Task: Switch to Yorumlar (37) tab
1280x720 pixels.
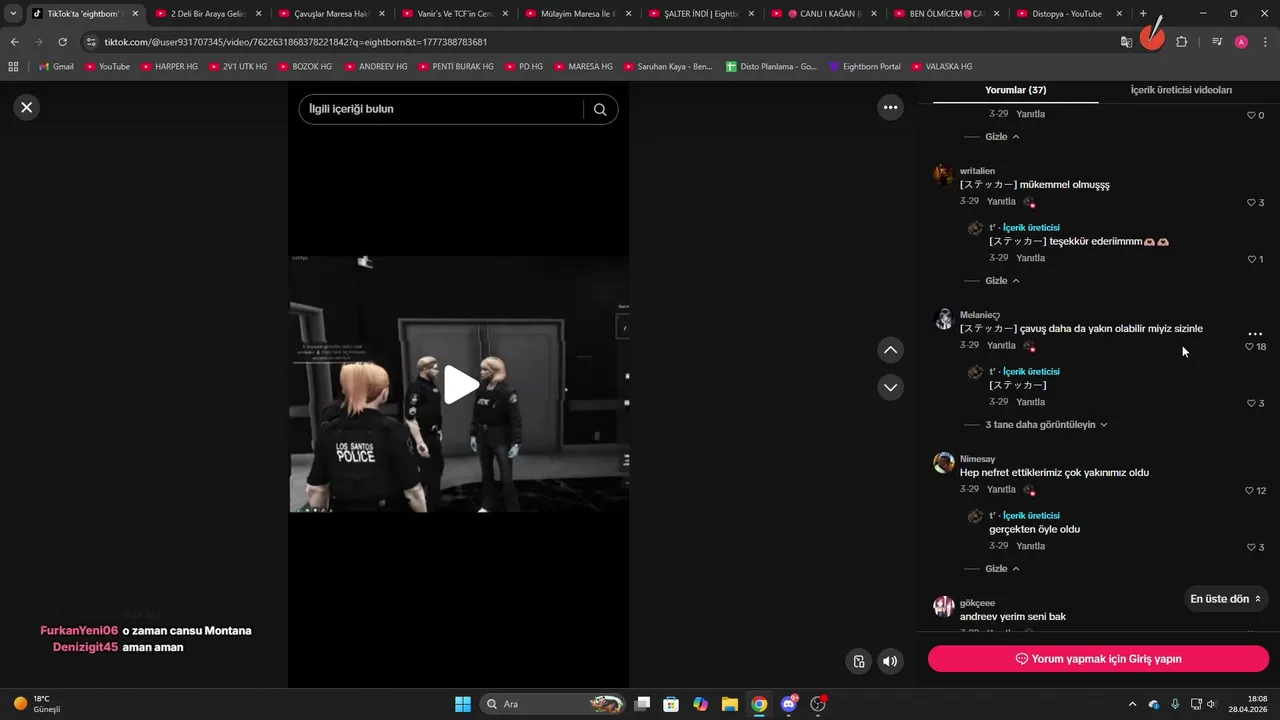Action: pyautogui.click(x=1015, y=90)
